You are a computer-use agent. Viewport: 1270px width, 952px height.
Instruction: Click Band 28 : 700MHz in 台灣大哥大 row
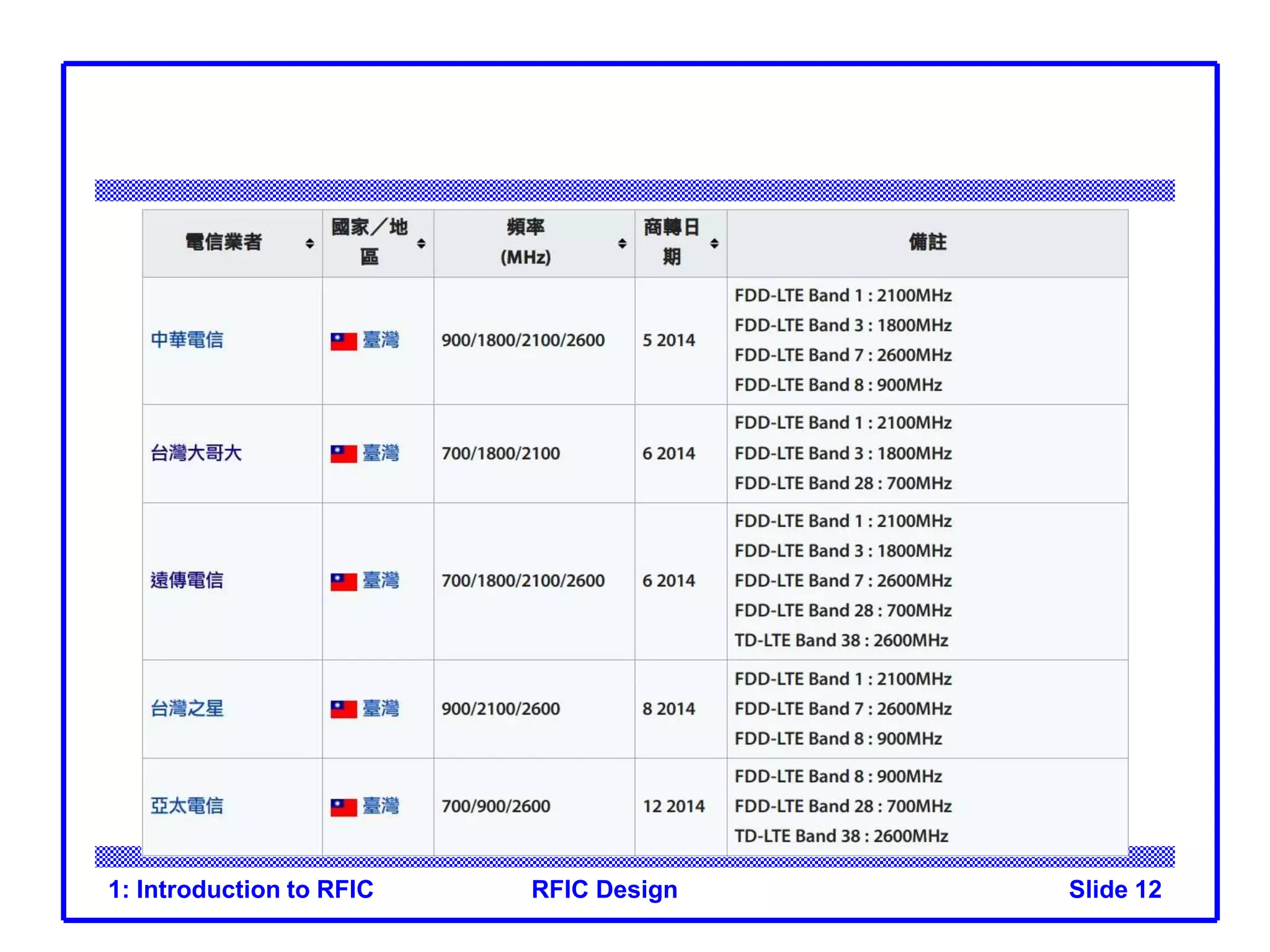[x=843, y=483]
